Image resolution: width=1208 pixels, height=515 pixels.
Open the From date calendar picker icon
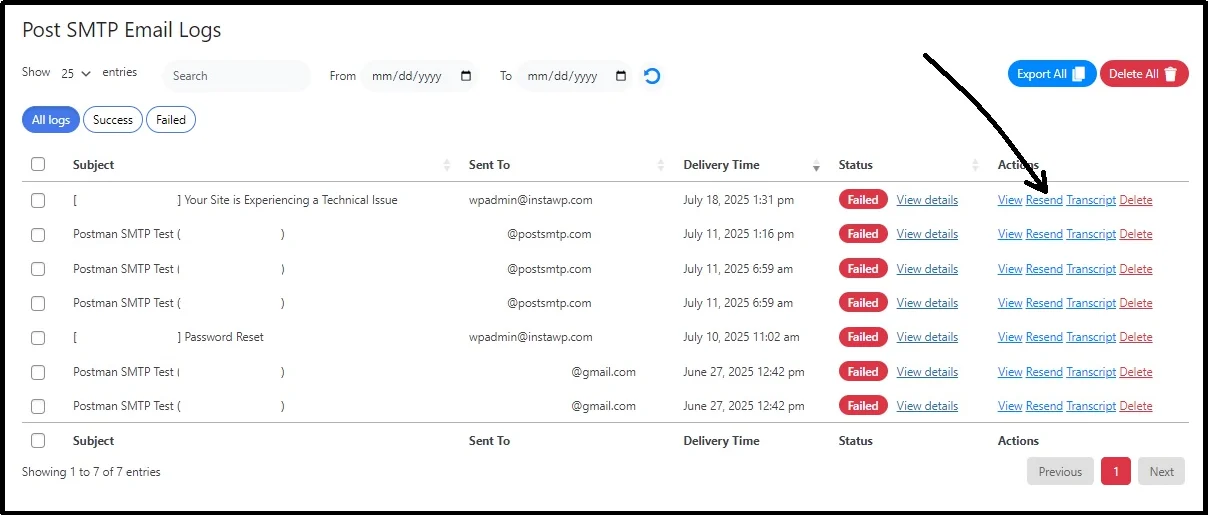pyautogui.click(x=466, y=76)
